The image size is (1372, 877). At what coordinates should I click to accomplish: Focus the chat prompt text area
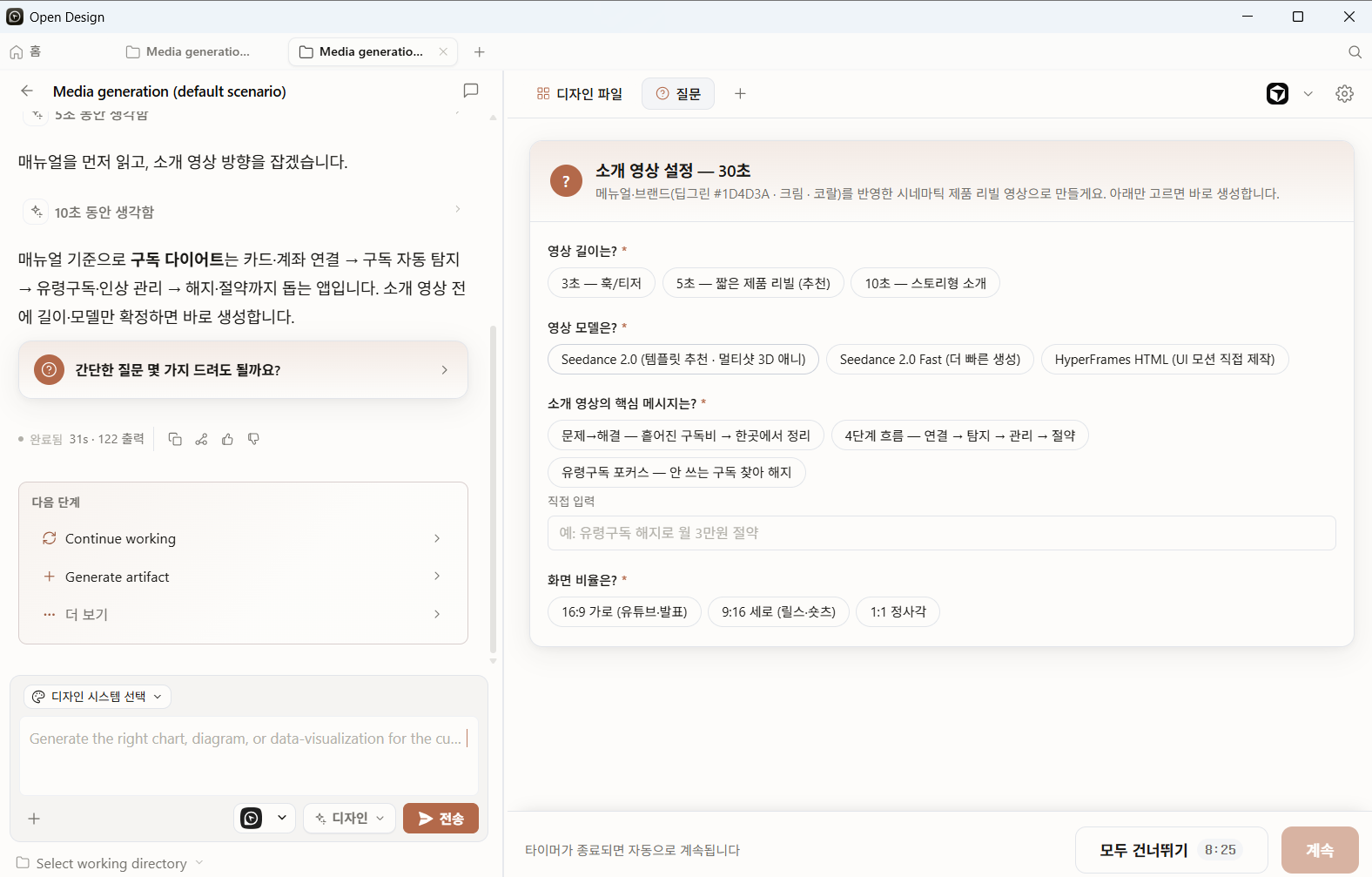tap(248, 756)
